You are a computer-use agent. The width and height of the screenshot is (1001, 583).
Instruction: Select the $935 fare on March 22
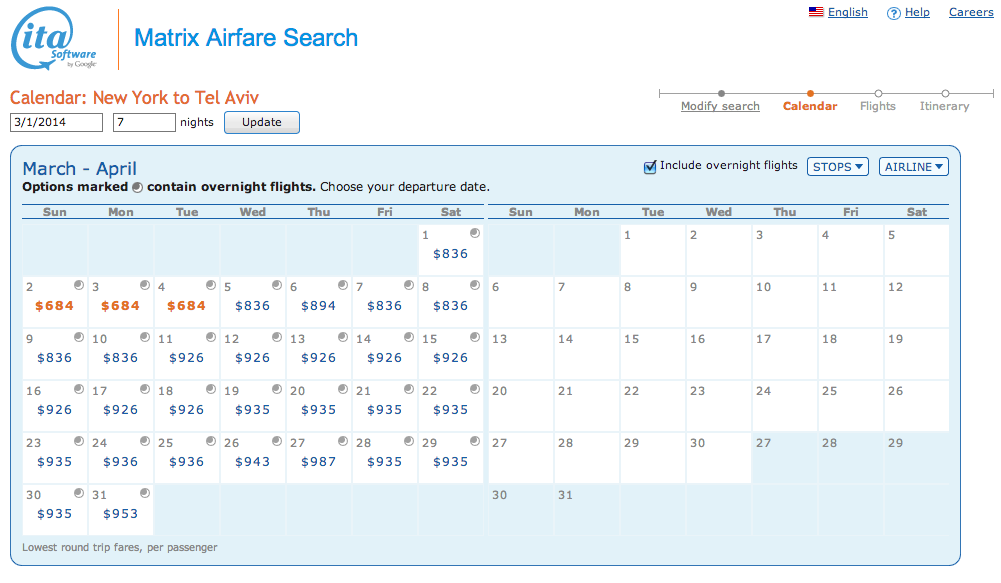(x=451, y=410)
